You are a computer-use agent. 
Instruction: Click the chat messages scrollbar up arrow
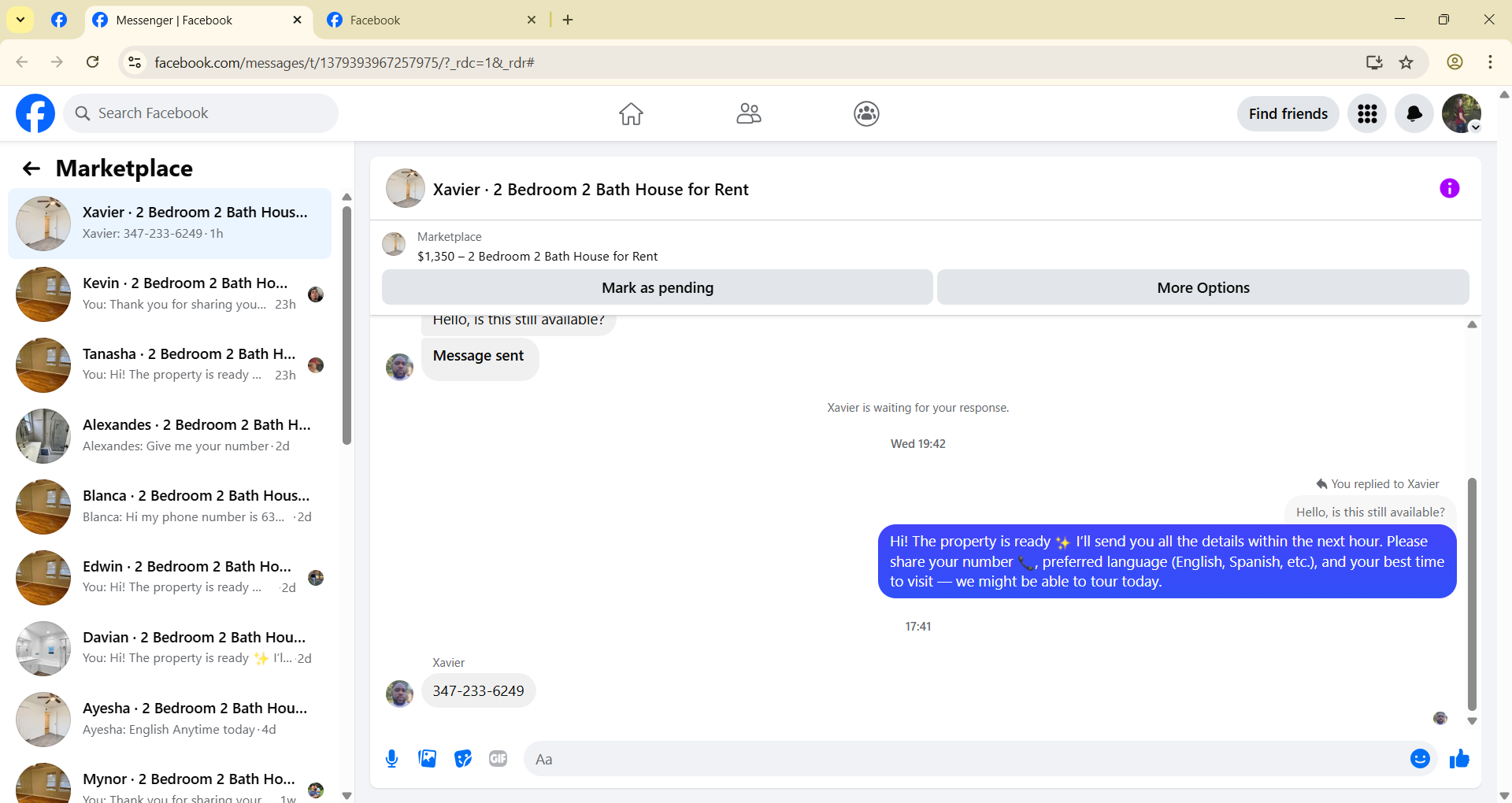click(x=1472, y=324)
